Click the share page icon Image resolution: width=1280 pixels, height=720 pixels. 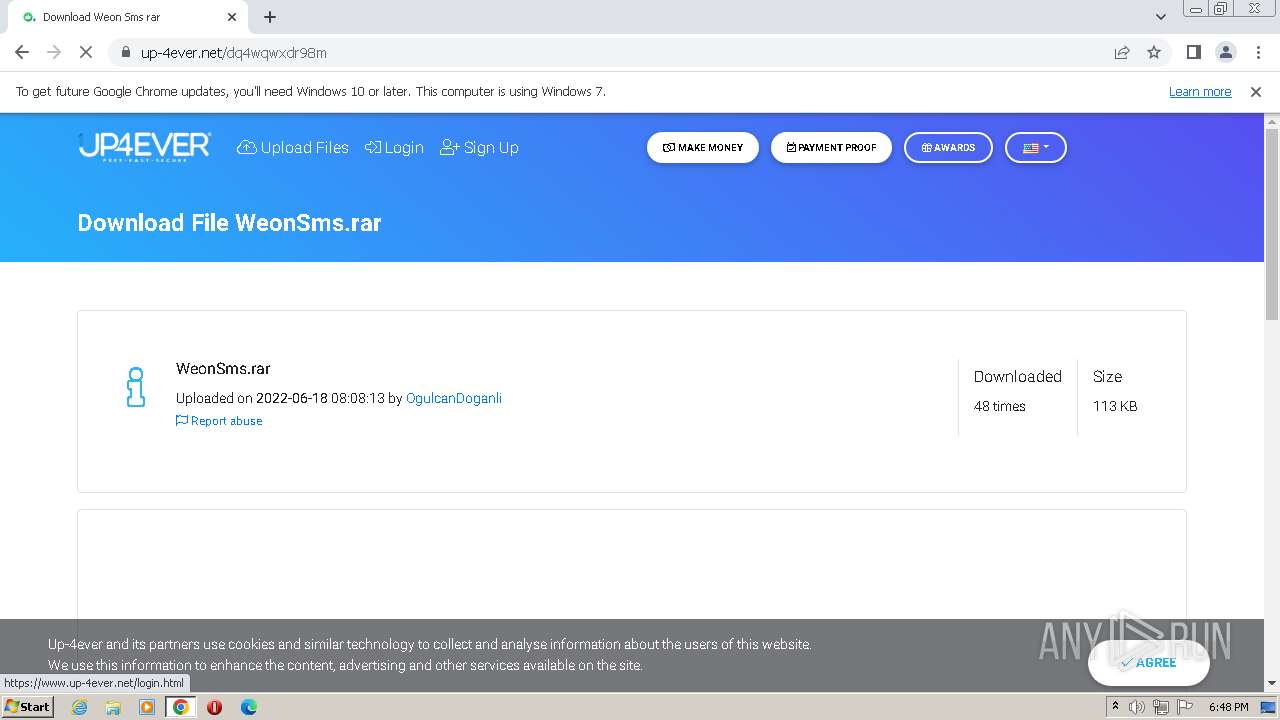point(1122,52)
